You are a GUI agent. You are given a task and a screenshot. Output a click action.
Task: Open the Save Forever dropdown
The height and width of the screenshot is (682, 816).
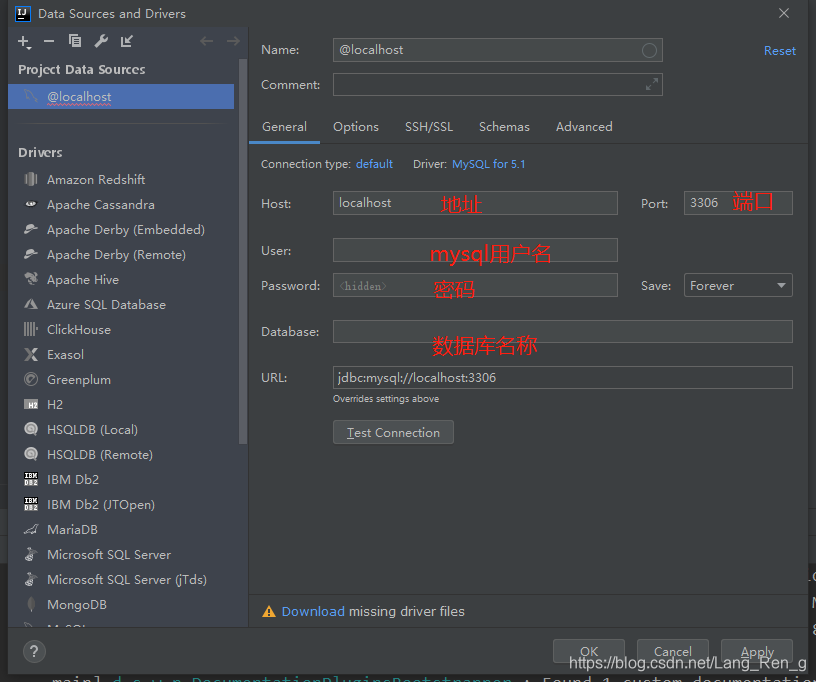pyautogui.click(x=738, y=285)
